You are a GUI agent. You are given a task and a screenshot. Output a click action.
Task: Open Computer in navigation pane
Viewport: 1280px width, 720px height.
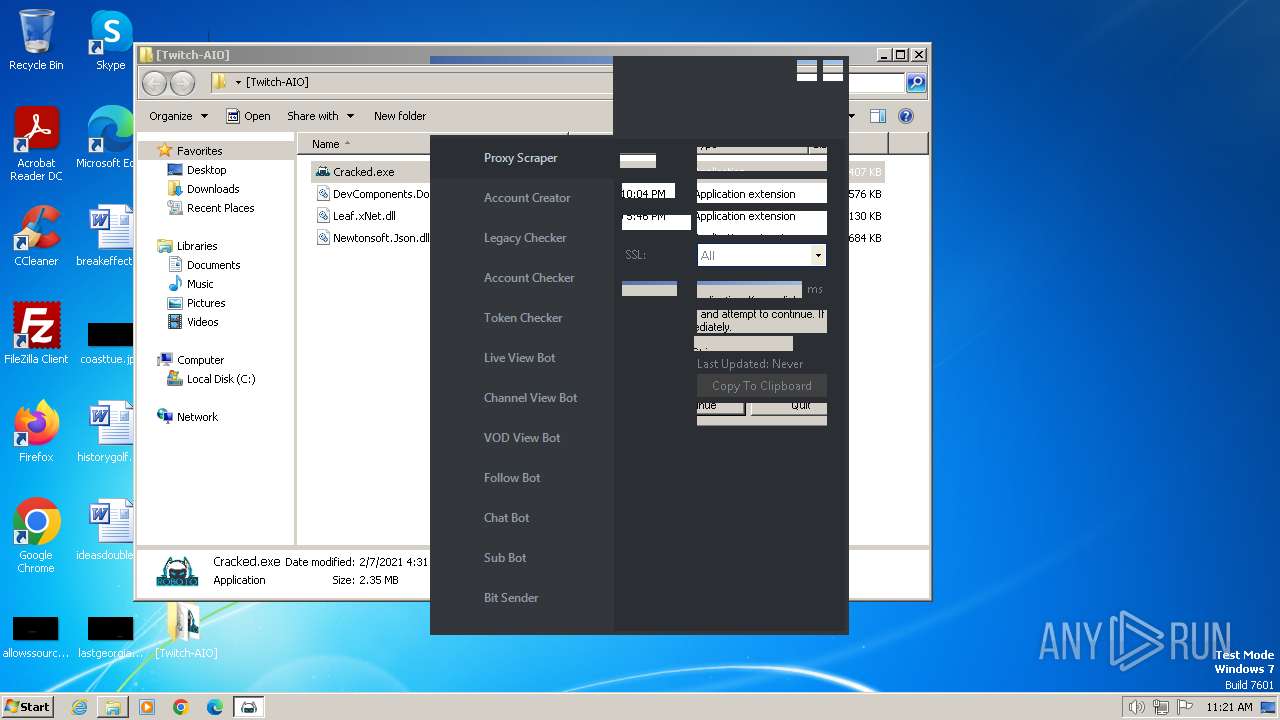coord(200,360)
